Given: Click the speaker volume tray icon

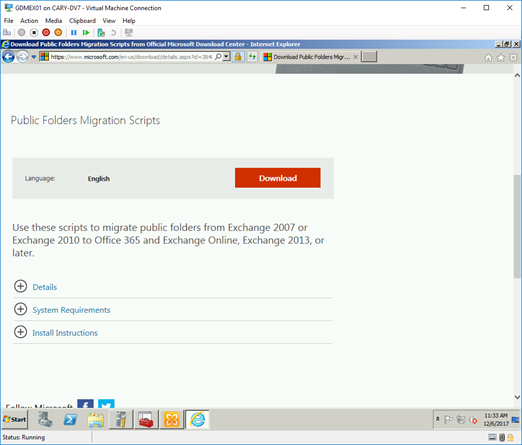Looking at the screenshot, I should pyautogui.click(x=473, y=420).
